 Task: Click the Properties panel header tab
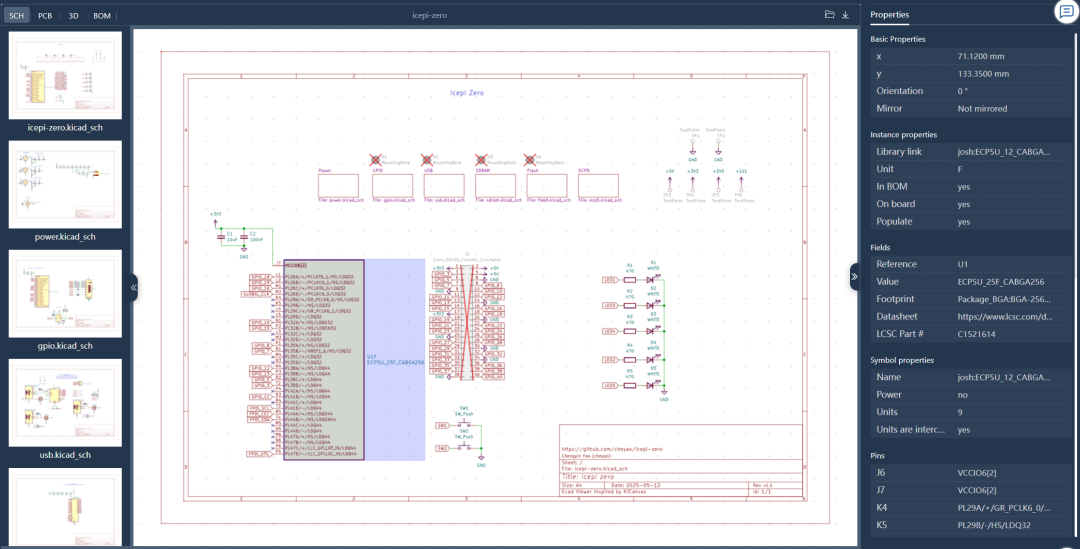(x=889, y=15)
